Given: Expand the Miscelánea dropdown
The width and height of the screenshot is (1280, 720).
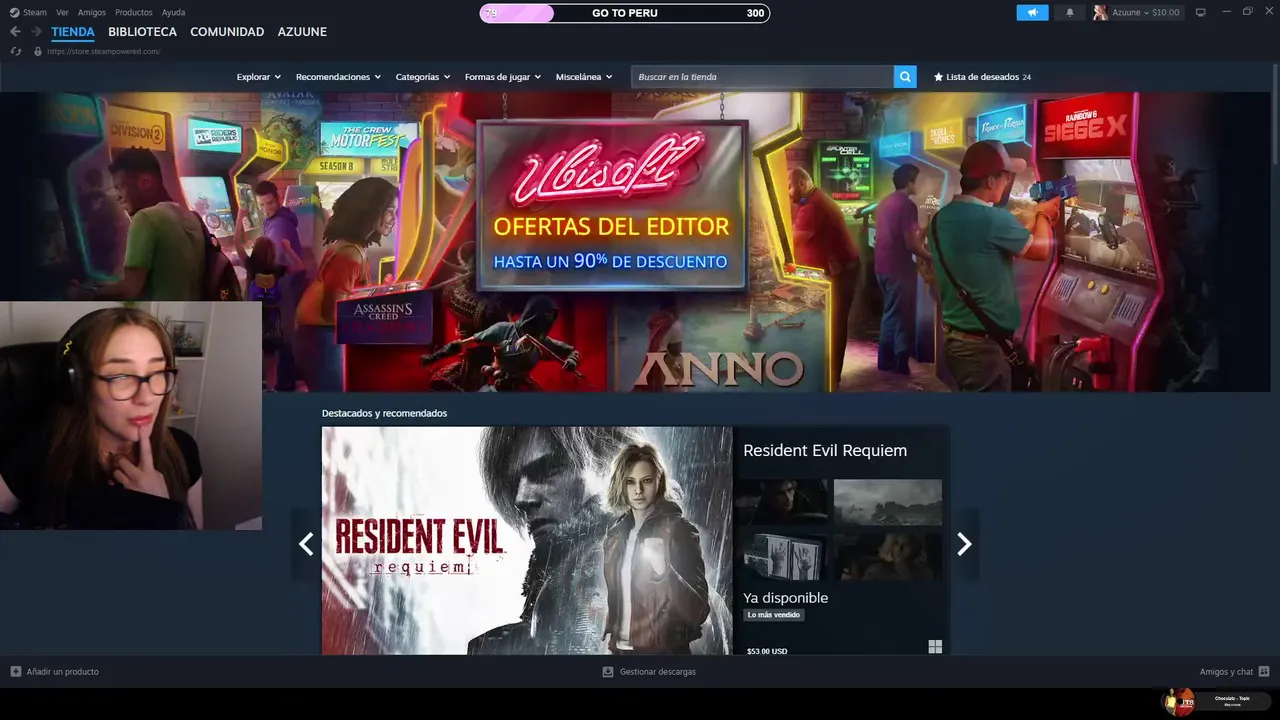Looking at the screenshot, I should (584, 77).
